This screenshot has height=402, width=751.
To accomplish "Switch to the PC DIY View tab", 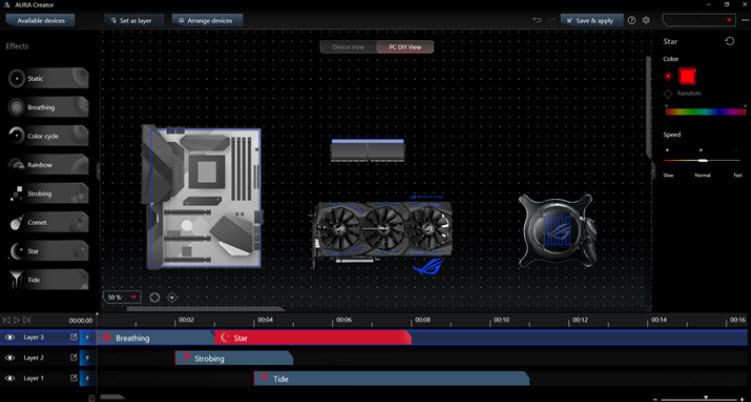I will (405, 47).
